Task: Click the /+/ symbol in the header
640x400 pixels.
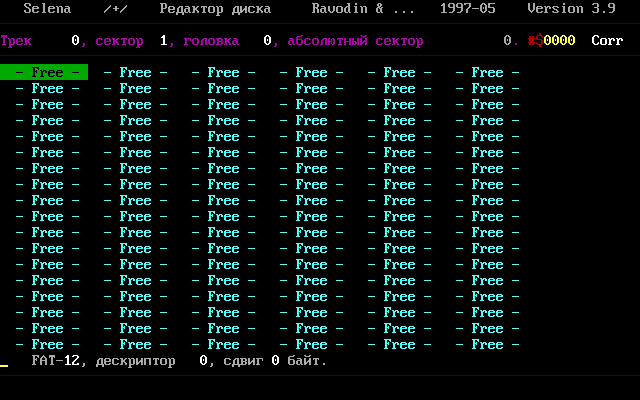Action: (115, 8)
